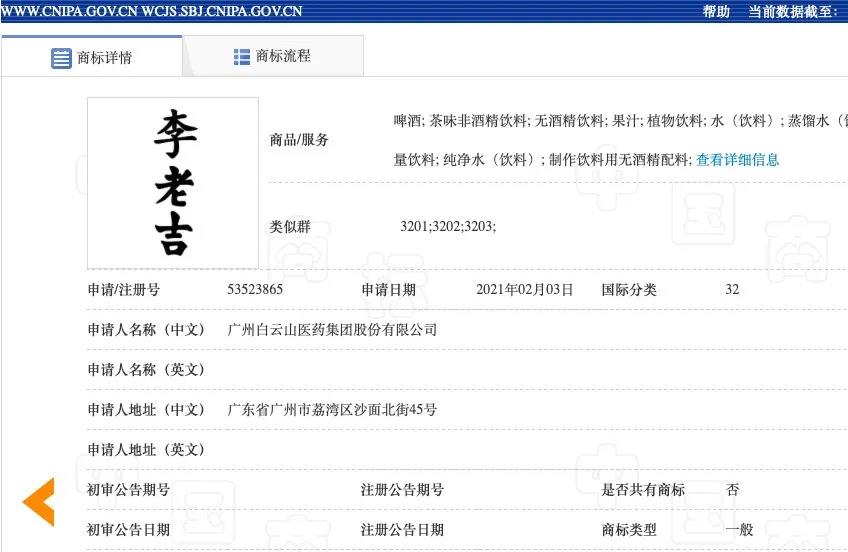Click the 申请/注册号 label

click(x=124, y=290)
